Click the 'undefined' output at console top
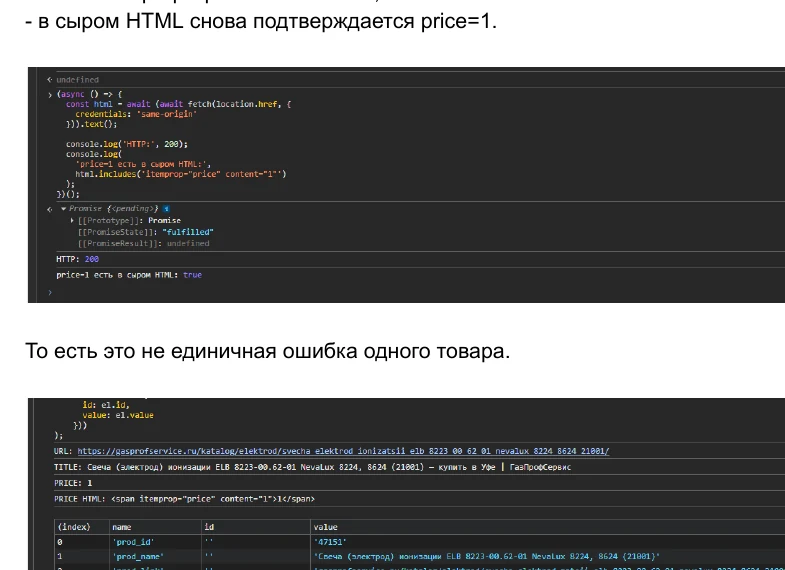 point(77,80)
